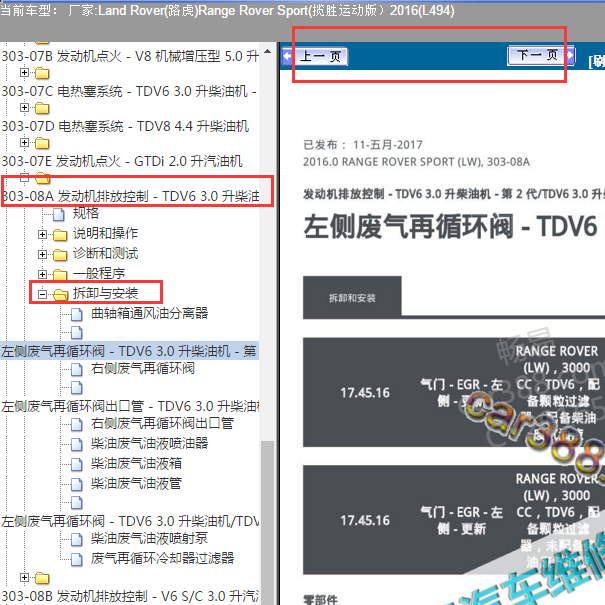
Task: Open 曲轴箱通风油分离器 document
Action: (x=150, y=313)
